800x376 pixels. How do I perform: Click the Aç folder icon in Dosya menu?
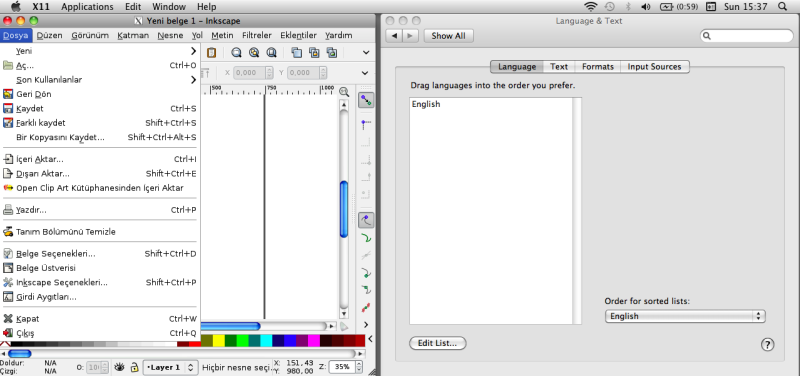[x=8, y=65]
